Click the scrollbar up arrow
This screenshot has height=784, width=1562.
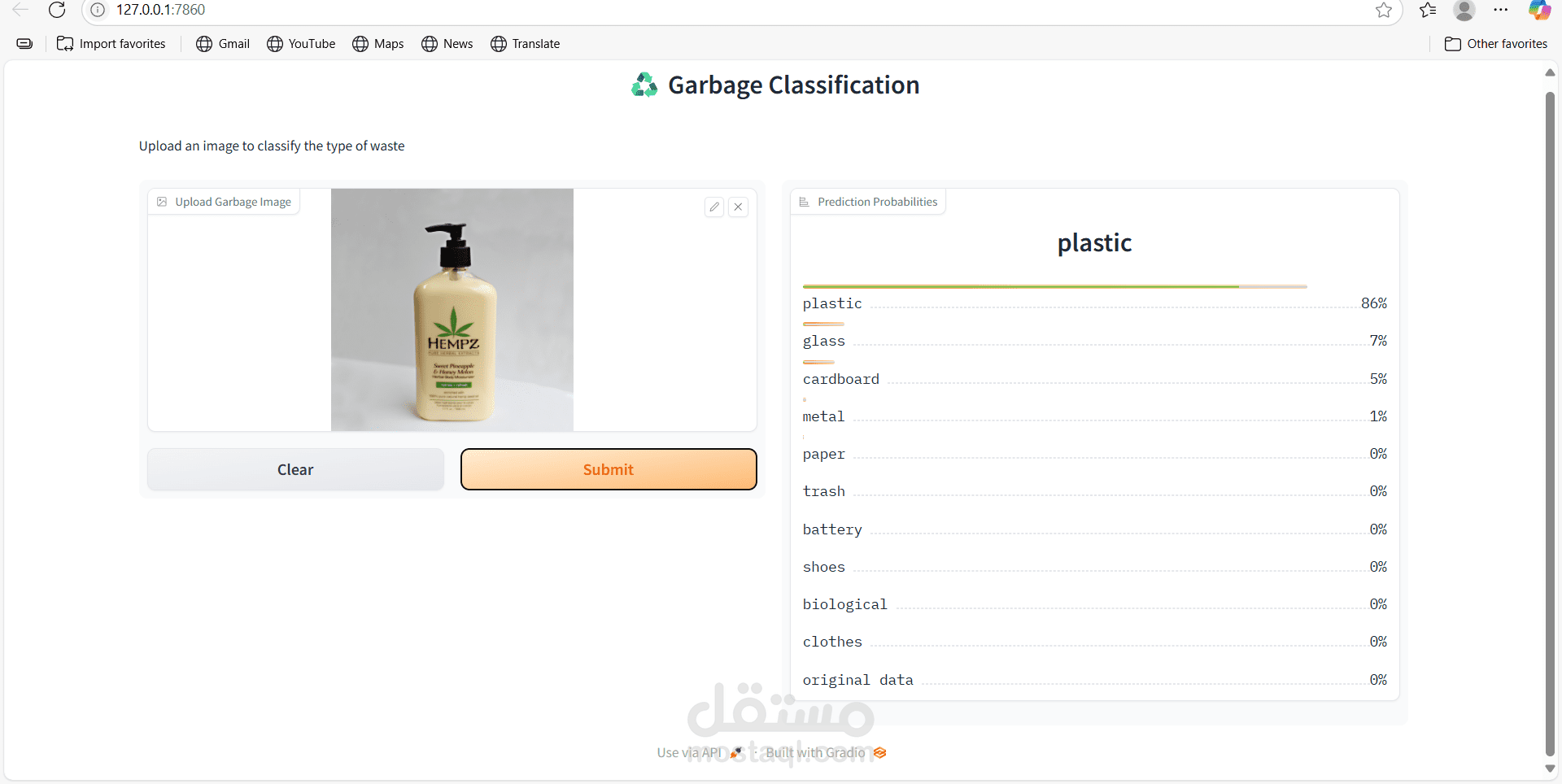pos(1550,73)
